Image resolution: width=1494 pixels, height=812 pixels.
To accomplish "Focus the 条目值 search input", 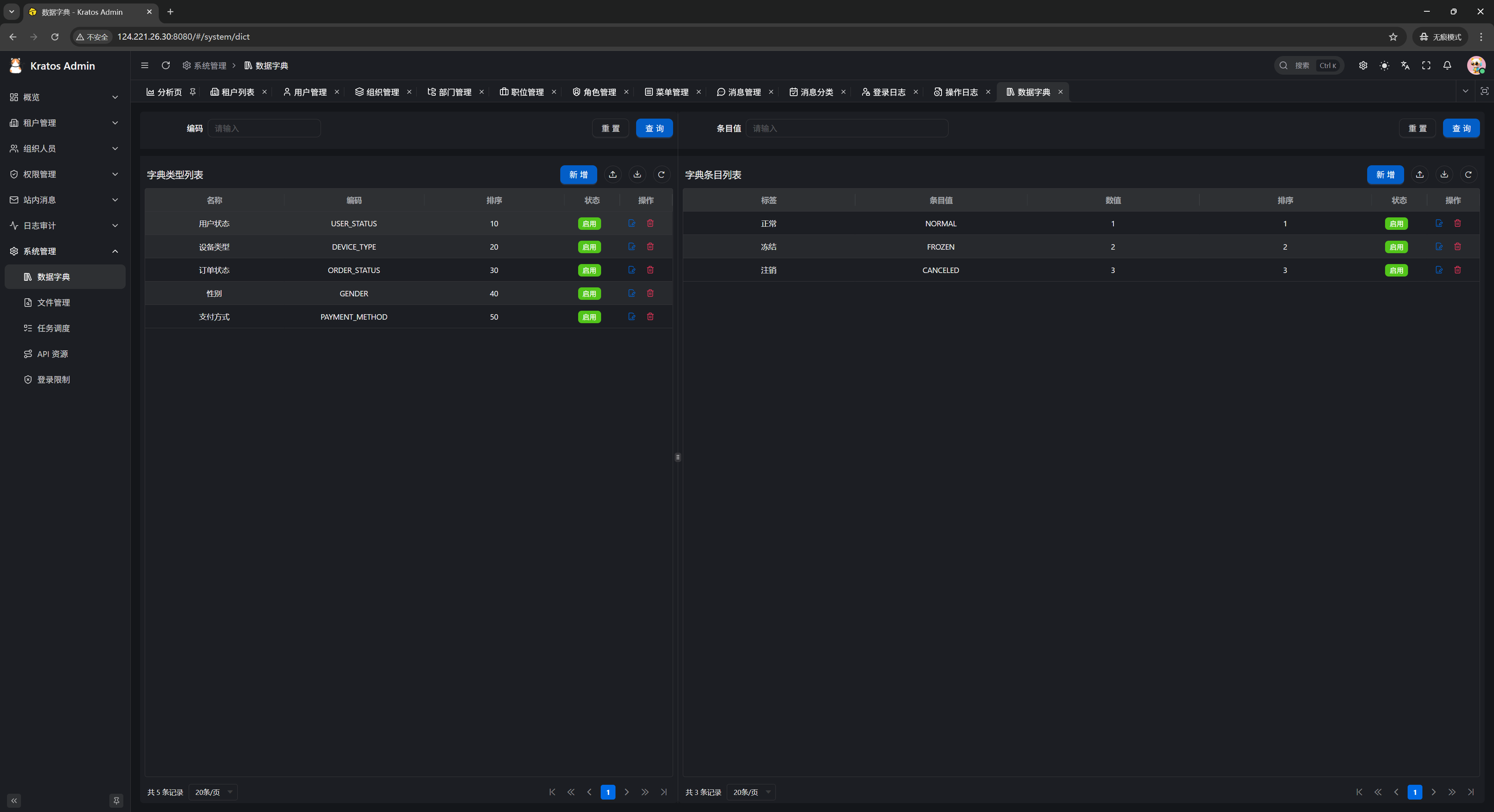I will point(847,128).
